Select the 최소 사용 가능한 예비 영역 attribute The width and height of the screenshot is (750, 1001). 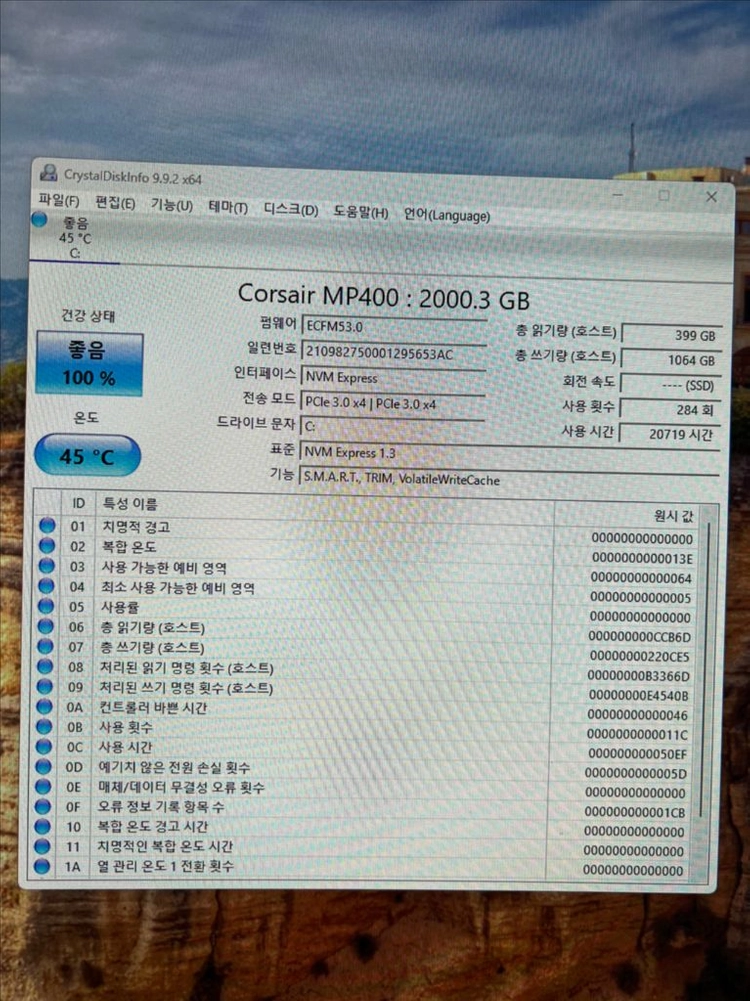177,587
